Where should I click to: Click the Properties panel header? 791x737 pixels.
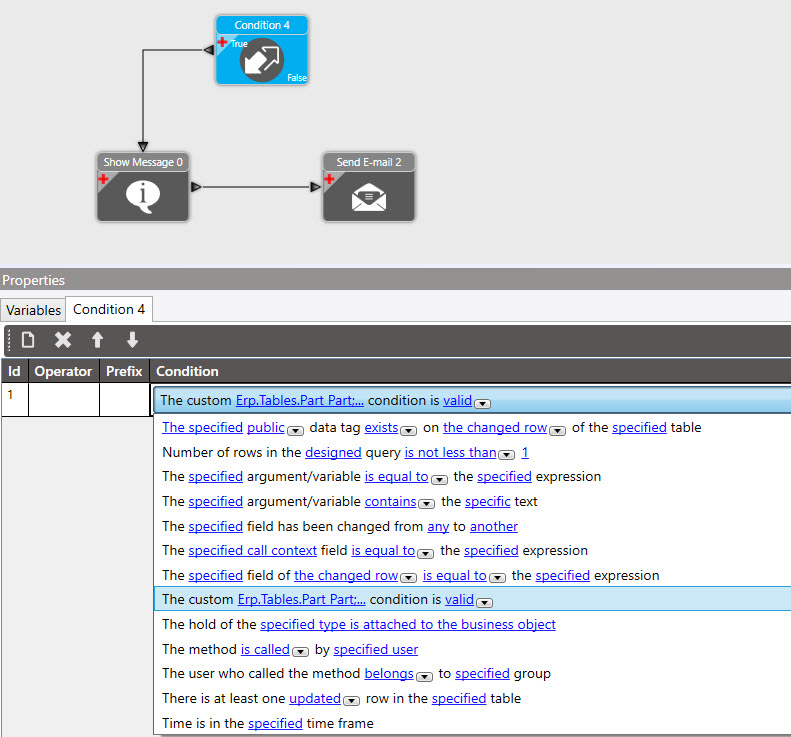tap(396, 280)
